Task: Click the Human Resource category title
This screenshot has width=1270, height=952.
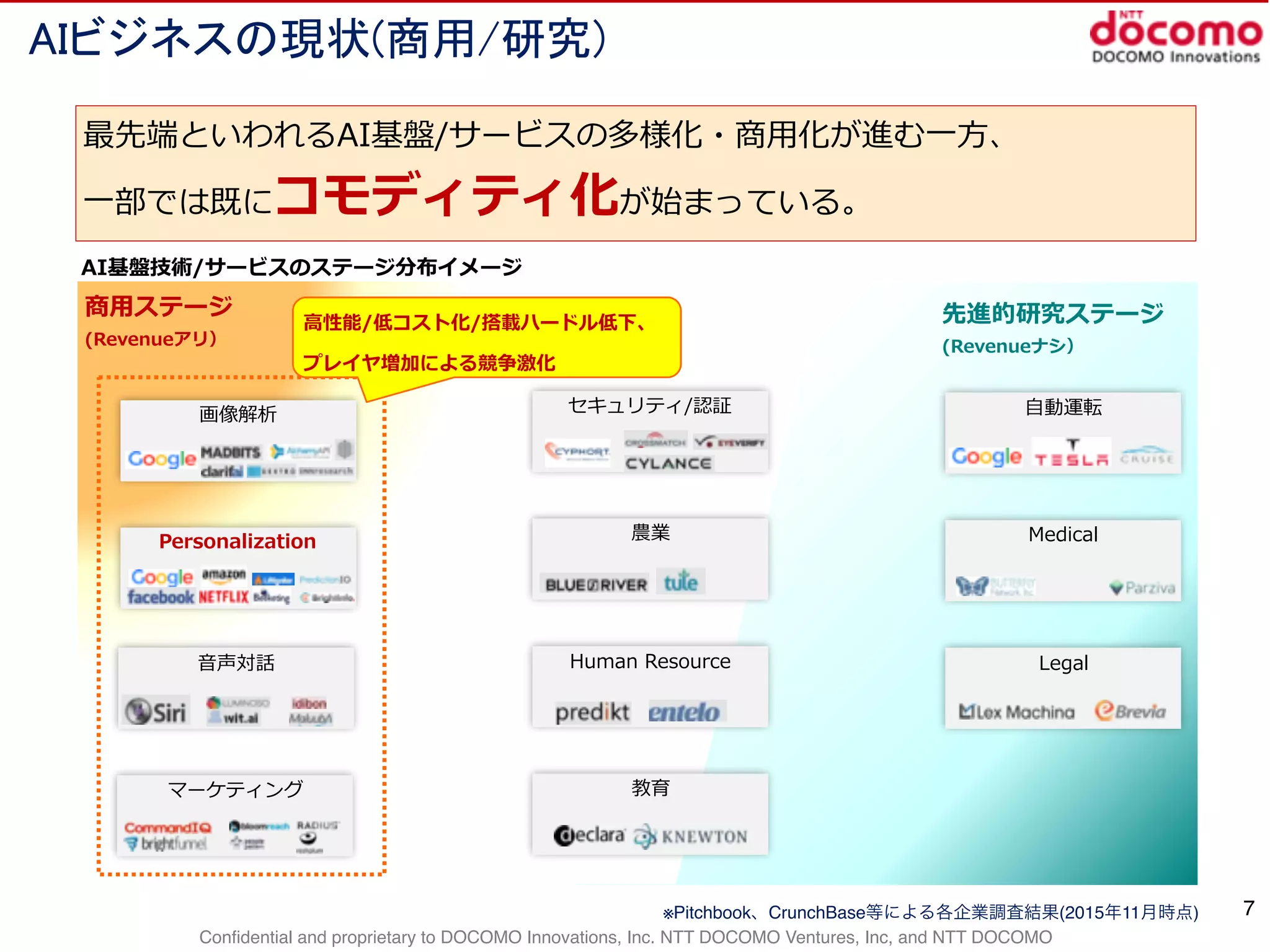Action: pos(650,661)
